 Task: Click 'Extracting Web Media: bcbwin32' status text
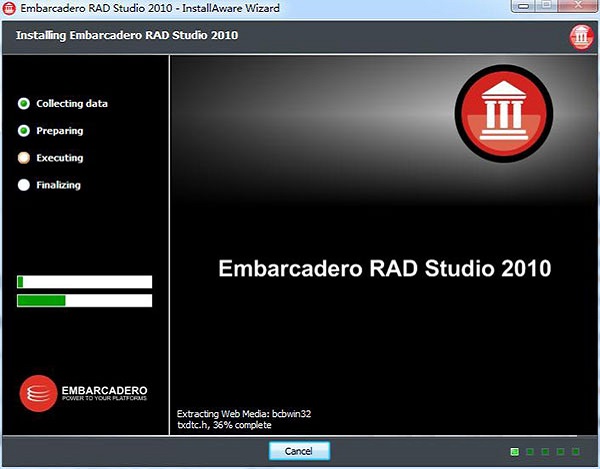(244, 414)
